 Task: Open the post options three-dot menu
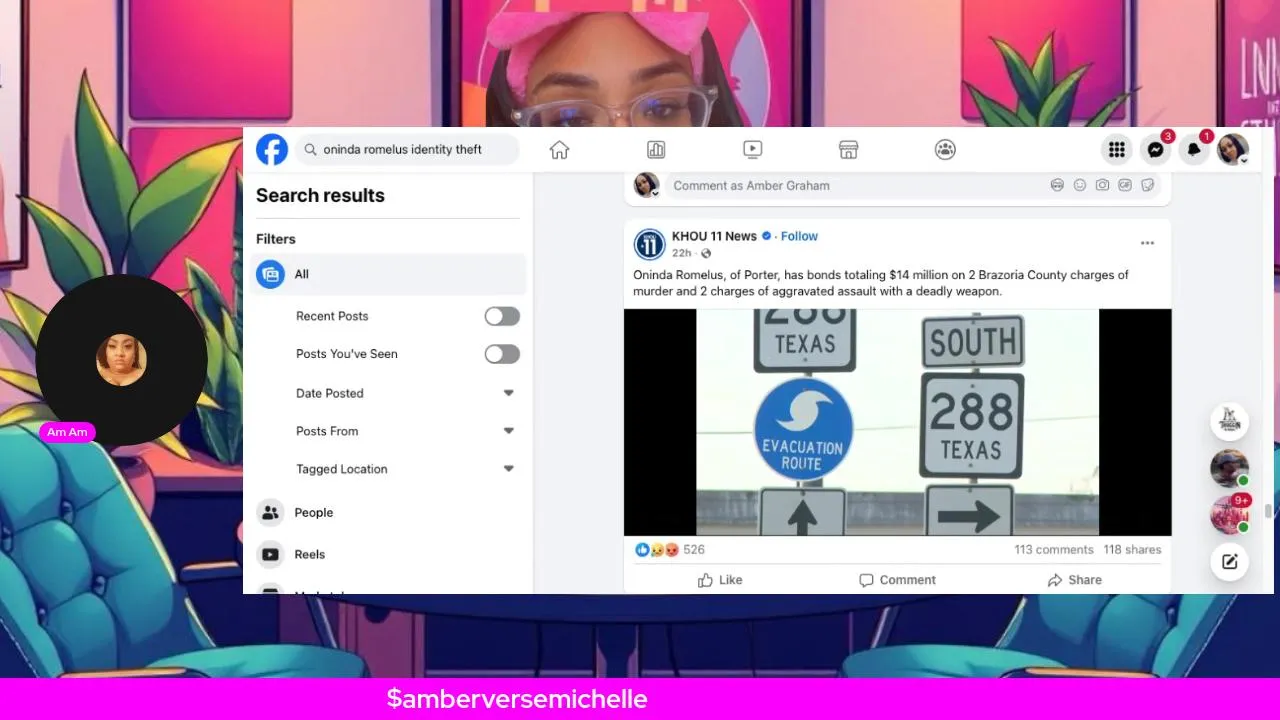[1147, 243]
